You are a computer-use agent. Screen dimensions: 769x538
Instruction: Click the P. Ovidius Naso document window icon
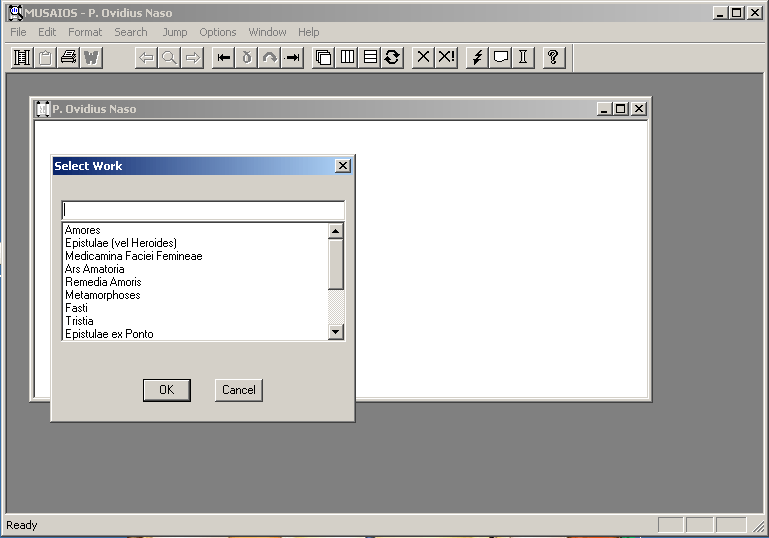click(x=43, y=109)
